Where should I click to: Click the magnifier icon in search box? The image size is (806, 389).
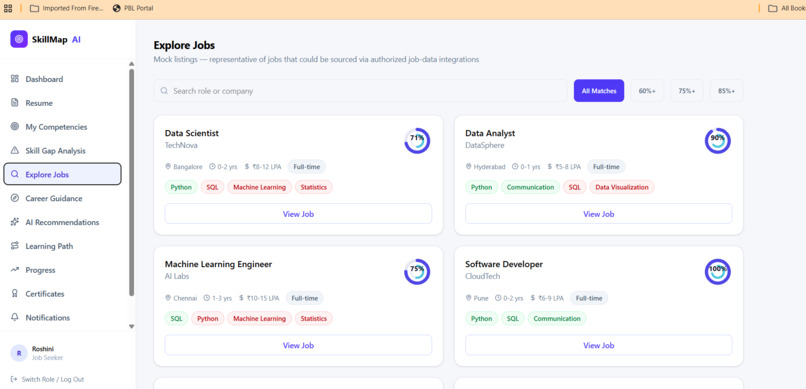[164, 90]
